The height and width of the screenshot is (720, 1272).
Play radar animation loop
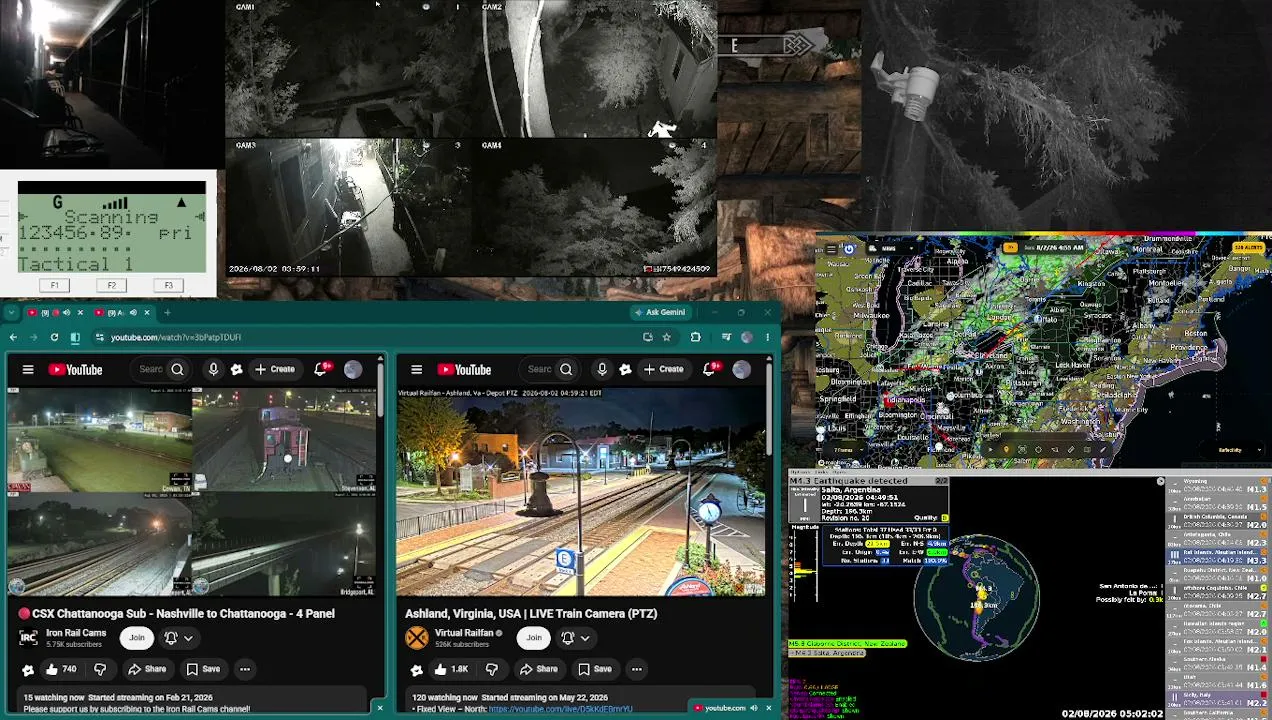(991, 450)
